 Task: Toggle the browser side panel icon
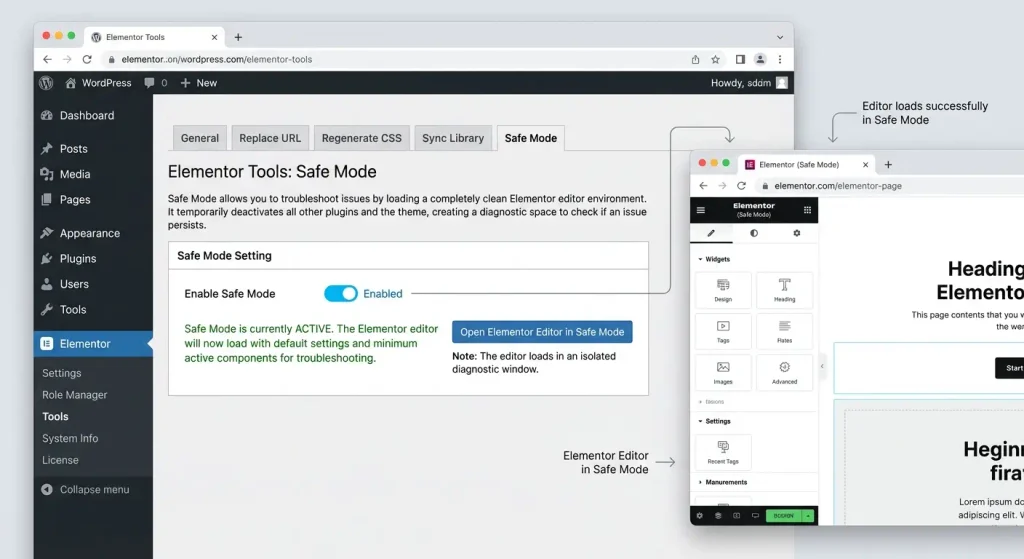(x=740, y=59)
